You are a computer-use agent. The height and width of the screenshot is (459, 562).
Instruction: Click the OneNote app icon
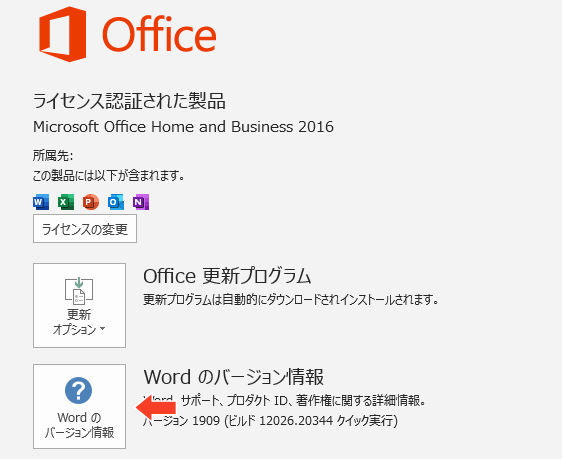tap(141, 202)
